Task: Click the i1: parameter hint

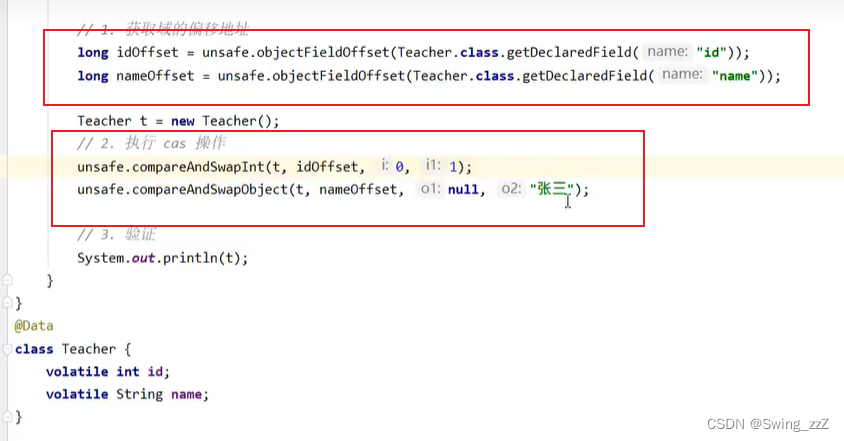Action: click(x=433, y=165)
